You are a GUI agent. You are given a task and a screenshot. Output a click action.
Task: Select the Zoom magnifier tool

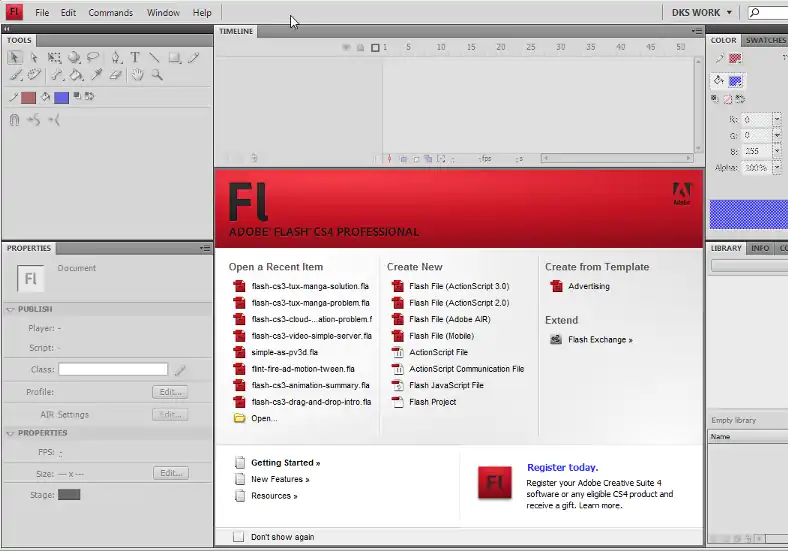pyautogui.click(x=157, y=75)
